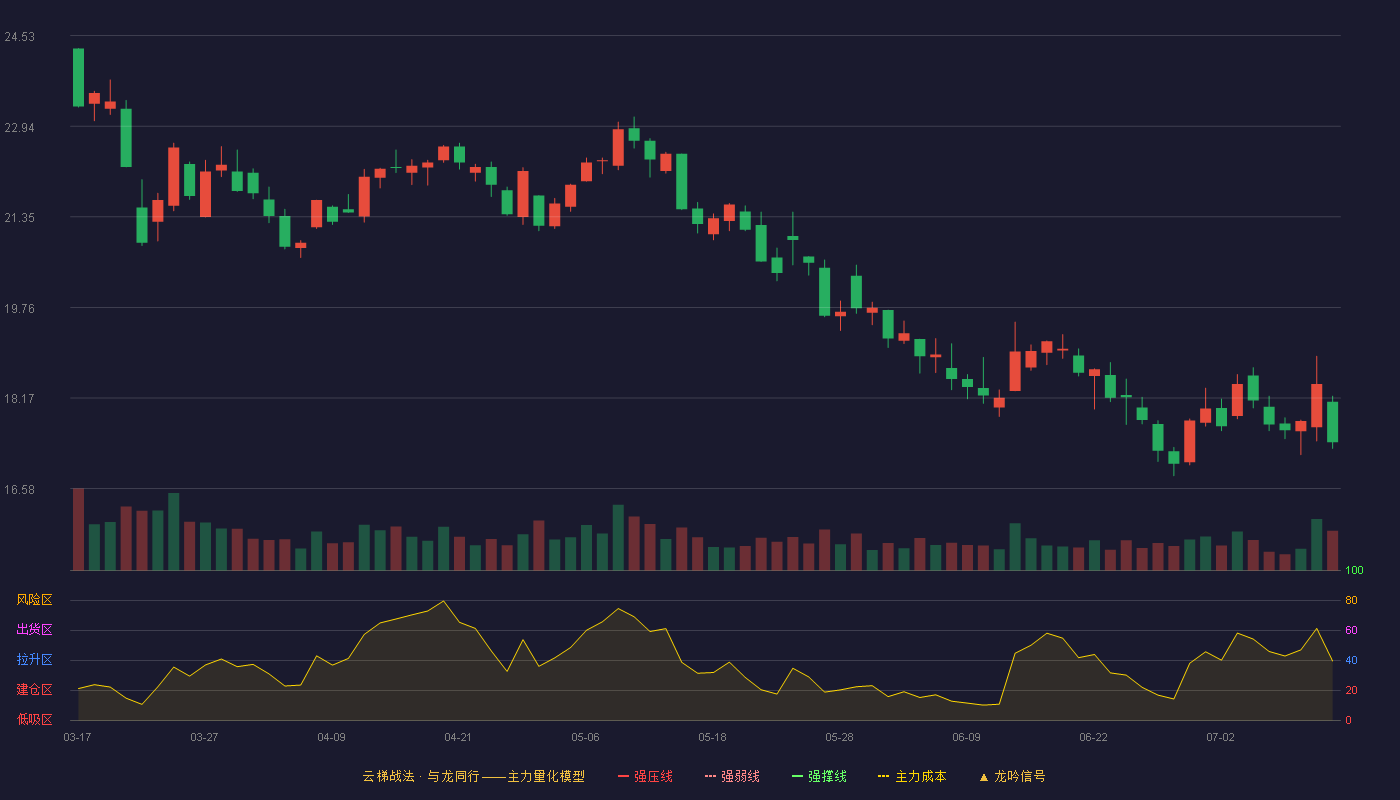The height and width of the screenshot is (800, 1400).
Task: Click the 24.53 price axis label
Action: 19,37
